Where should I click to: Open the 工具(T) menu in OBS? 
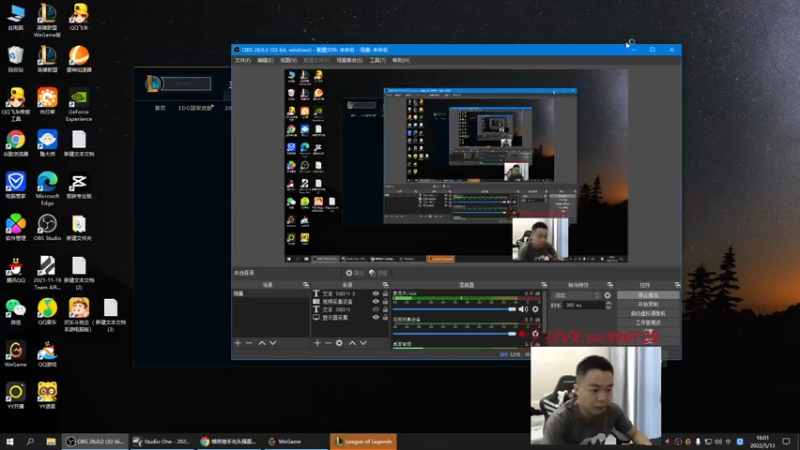[x=378, y=60]
